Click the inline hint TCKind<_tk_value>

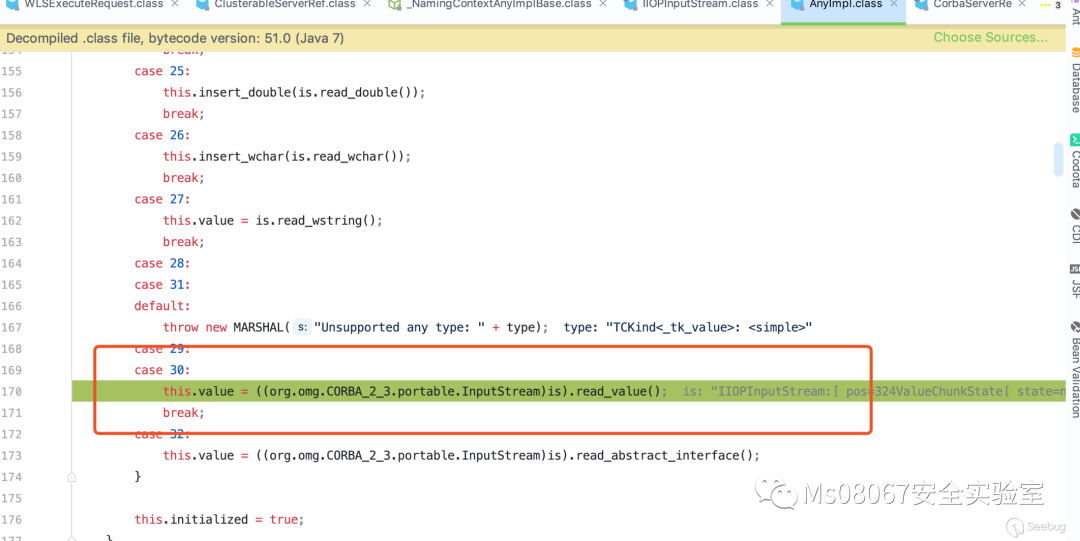coord(688,327)
